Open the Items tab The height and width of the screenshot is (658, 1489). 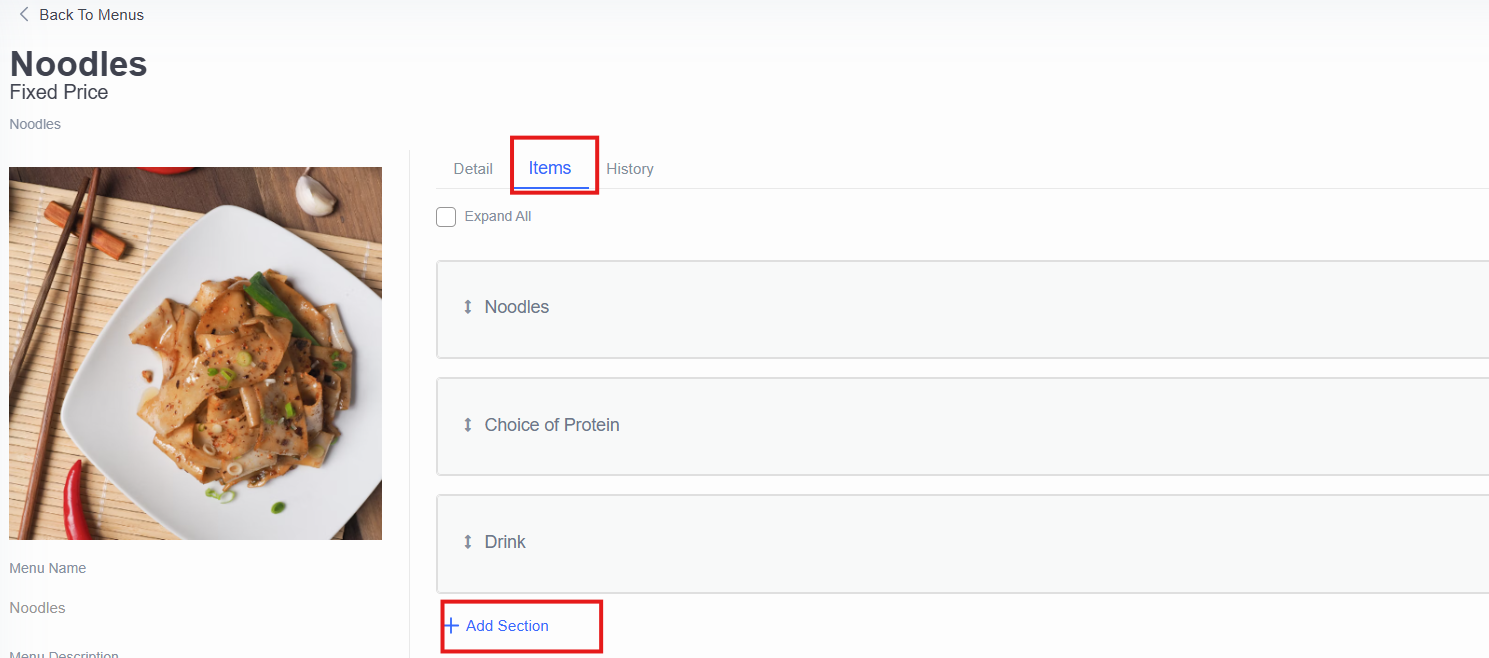550,168
